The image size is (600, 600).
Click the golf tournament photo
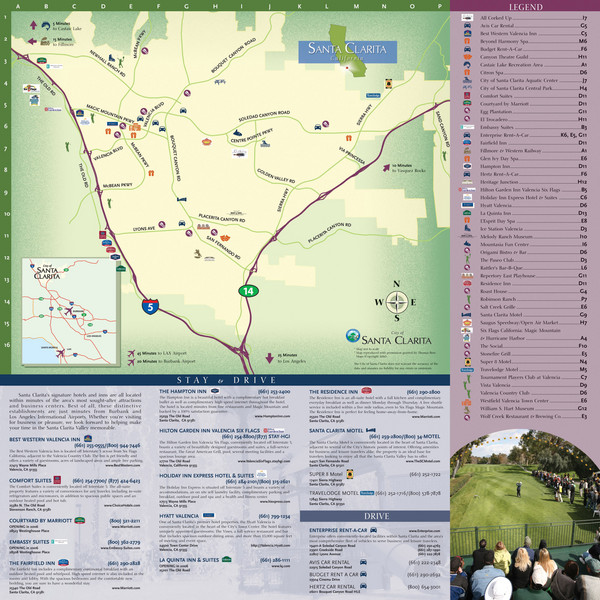click(525, 514)
